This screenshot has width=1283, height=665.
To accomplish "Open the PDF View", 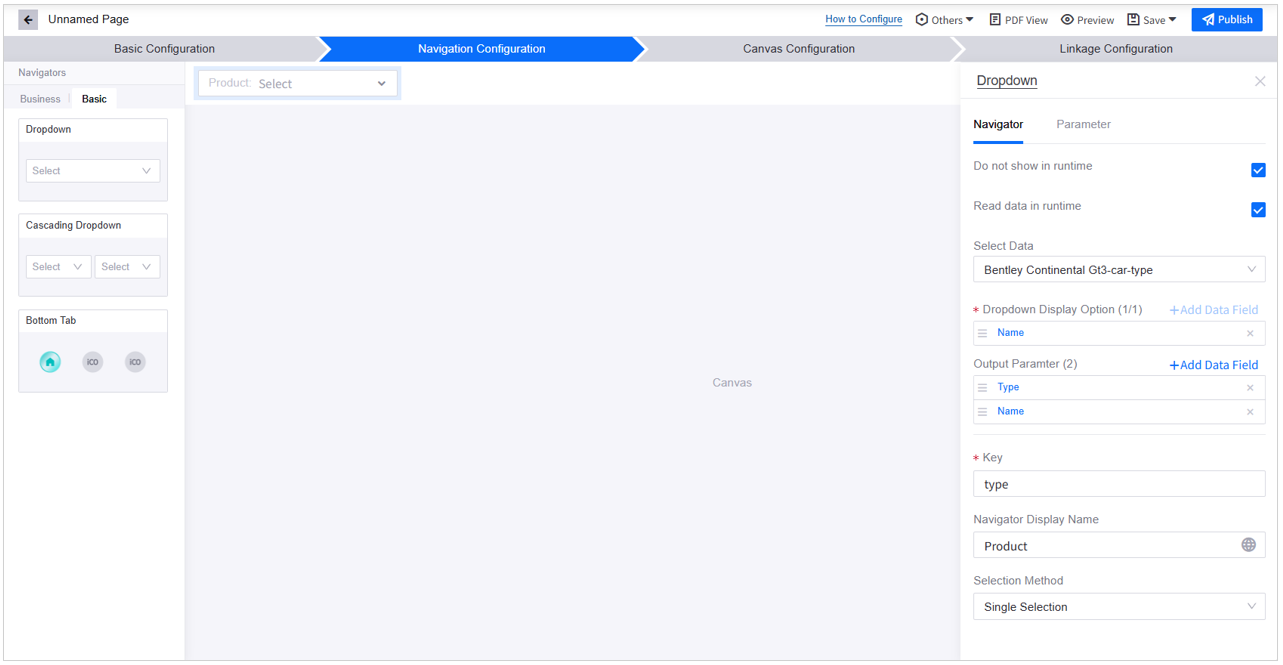I will click(x=1018, y=20).
